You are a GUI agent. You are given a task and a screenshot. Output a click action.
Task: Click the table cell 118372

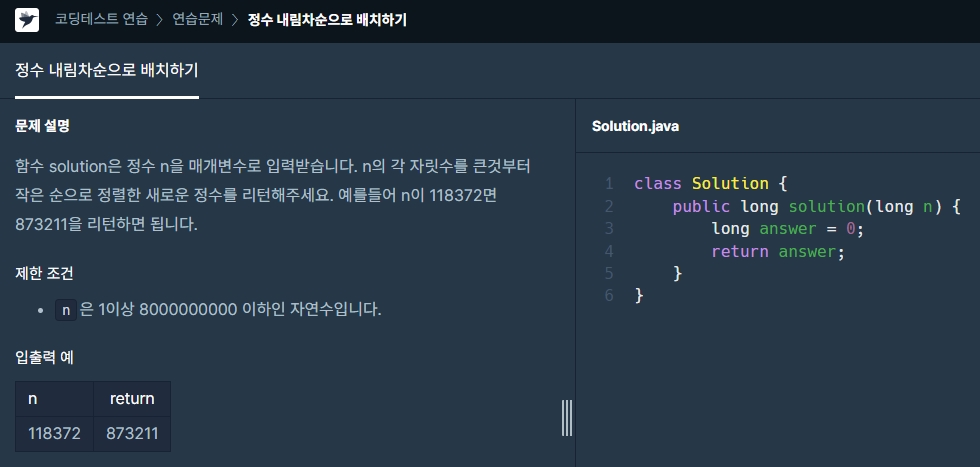pyautogui.click(x=54, y=433)
